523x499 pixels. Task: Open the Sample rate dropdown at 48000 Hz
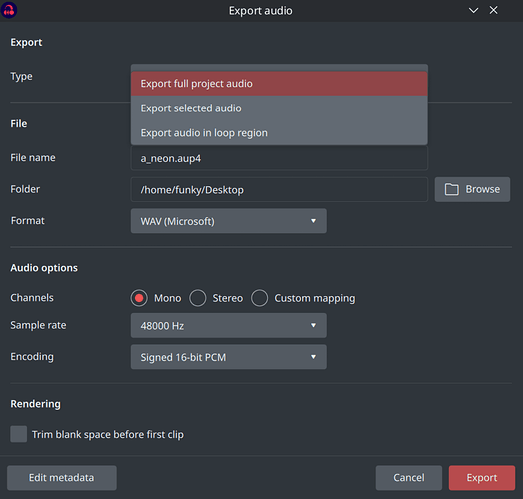point(228,325)
